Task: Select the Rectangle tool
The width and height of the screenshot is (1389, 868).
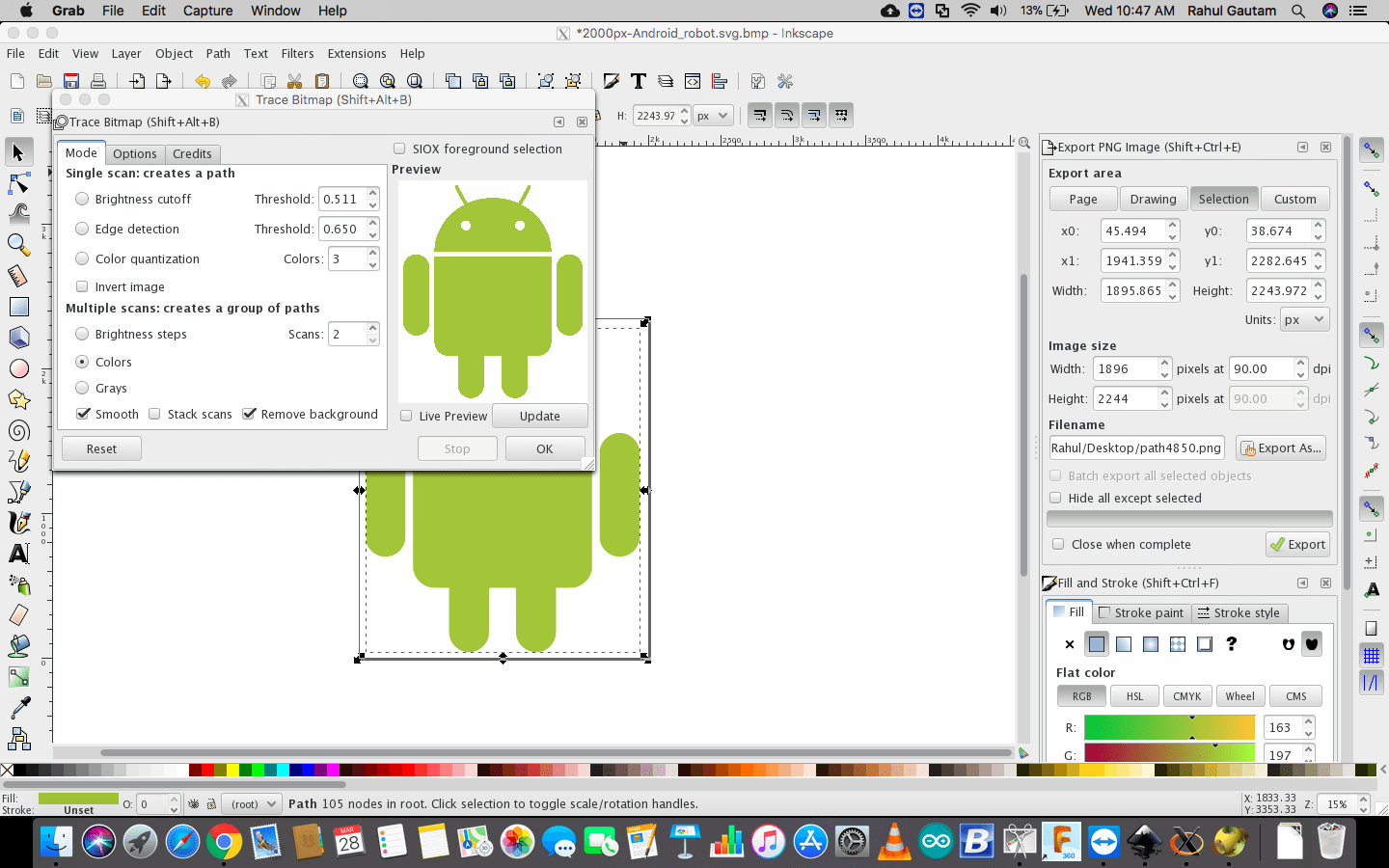Action: pos(18,307)
